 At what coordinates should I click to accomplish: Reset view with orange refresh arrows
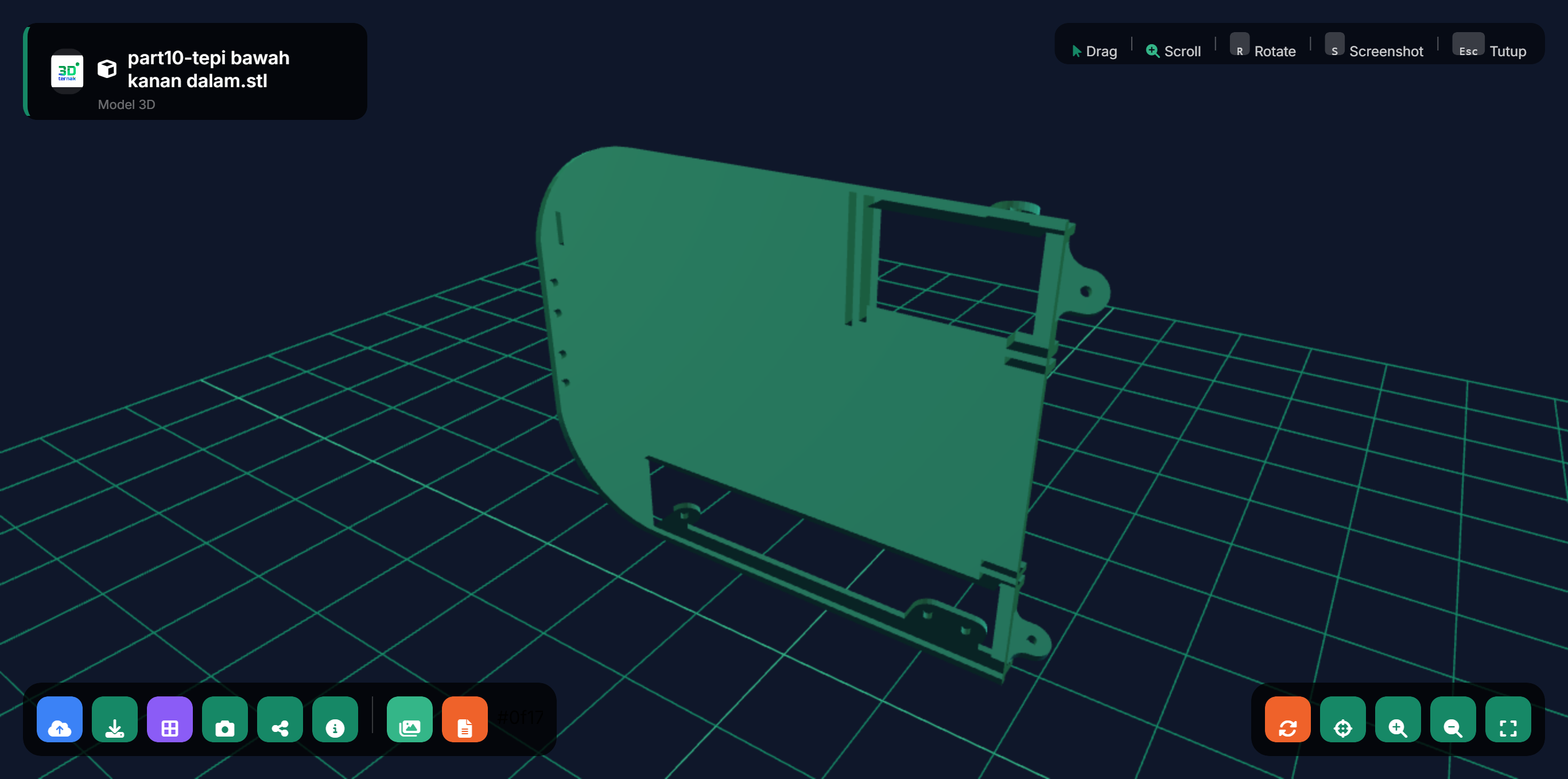pyautogui.click(x=1287, y=719)
